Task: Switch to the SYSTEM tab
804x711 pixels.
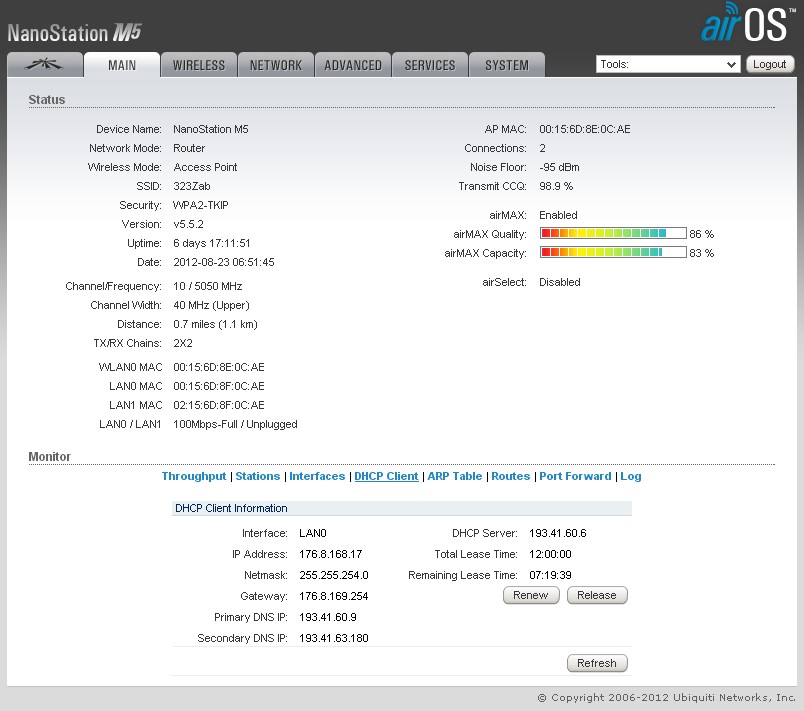Action: tap(507, 65)
